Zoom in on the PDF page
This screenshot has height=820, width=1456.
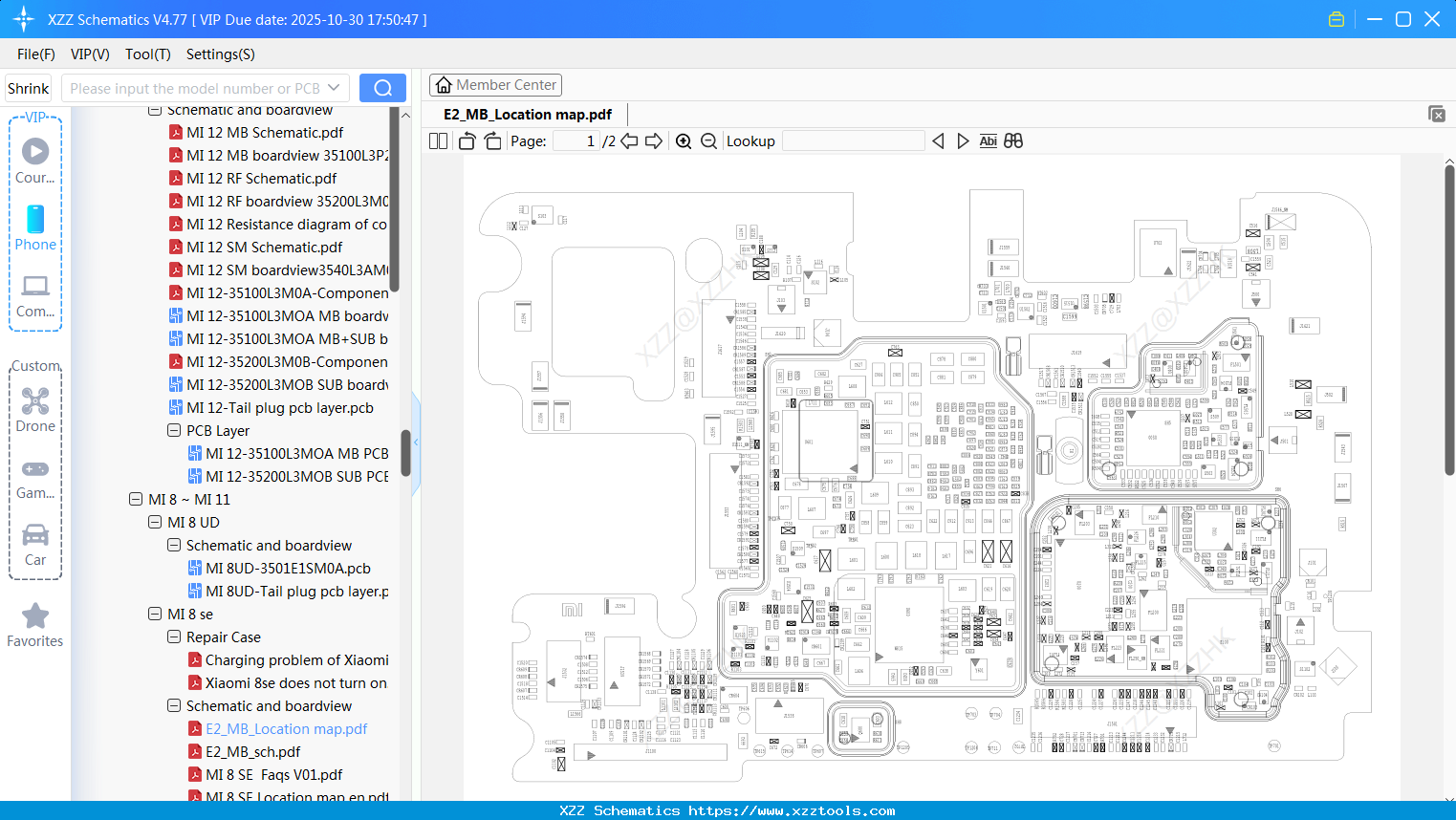(684, 140)
